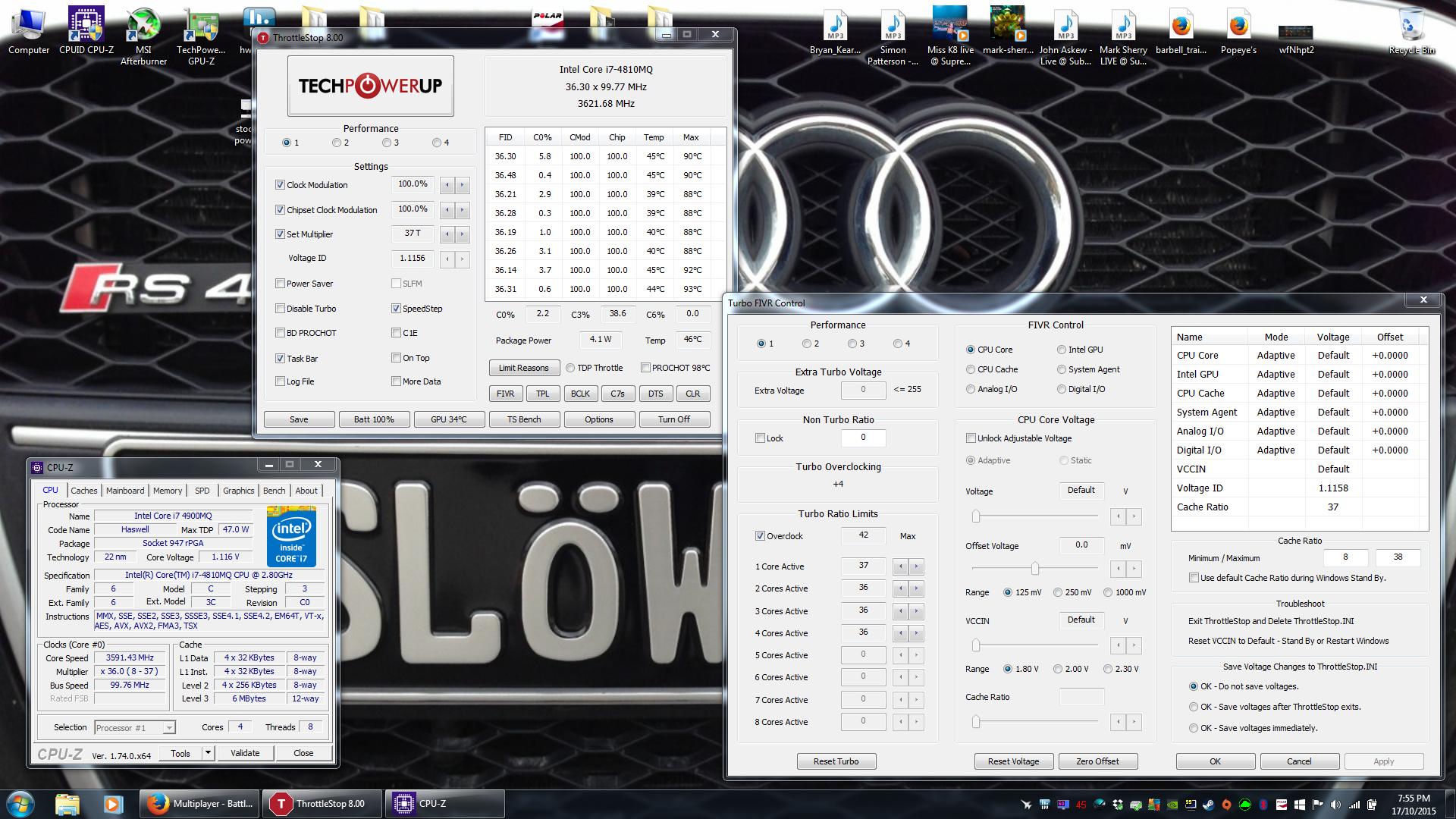This screenshot has height=819, width=1456.
Task: Click the Offset Voltage slider thumb
Action: pos(1034,568)
